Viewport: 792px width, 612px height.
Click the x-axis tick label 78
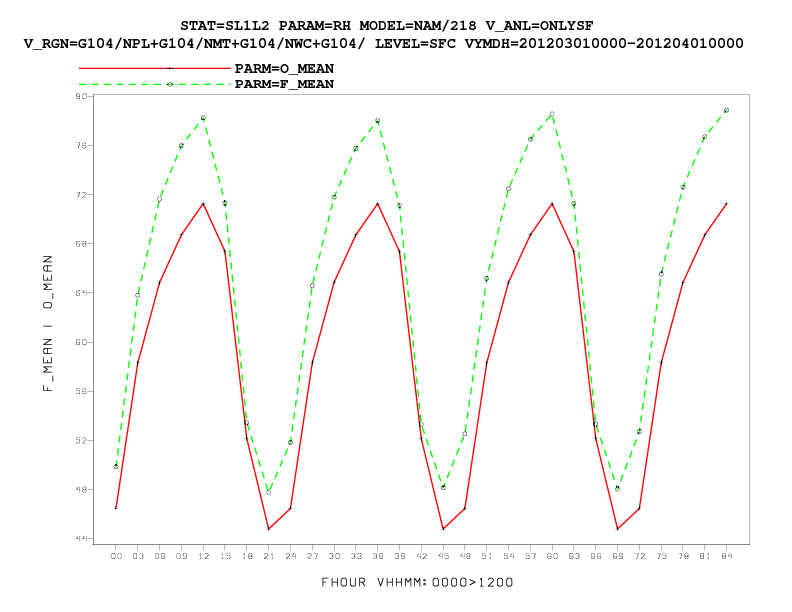[683, 556]
